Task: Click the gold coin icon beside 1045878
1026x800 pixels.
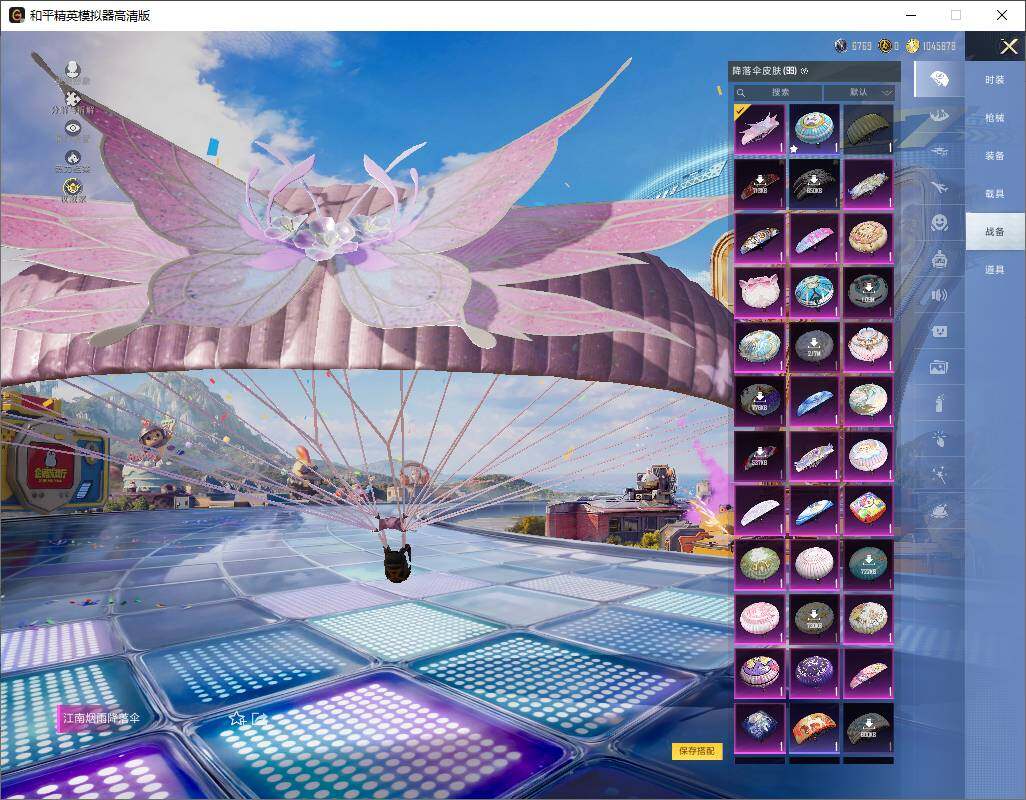Action: pyautogui.click(x=912, y=46)
